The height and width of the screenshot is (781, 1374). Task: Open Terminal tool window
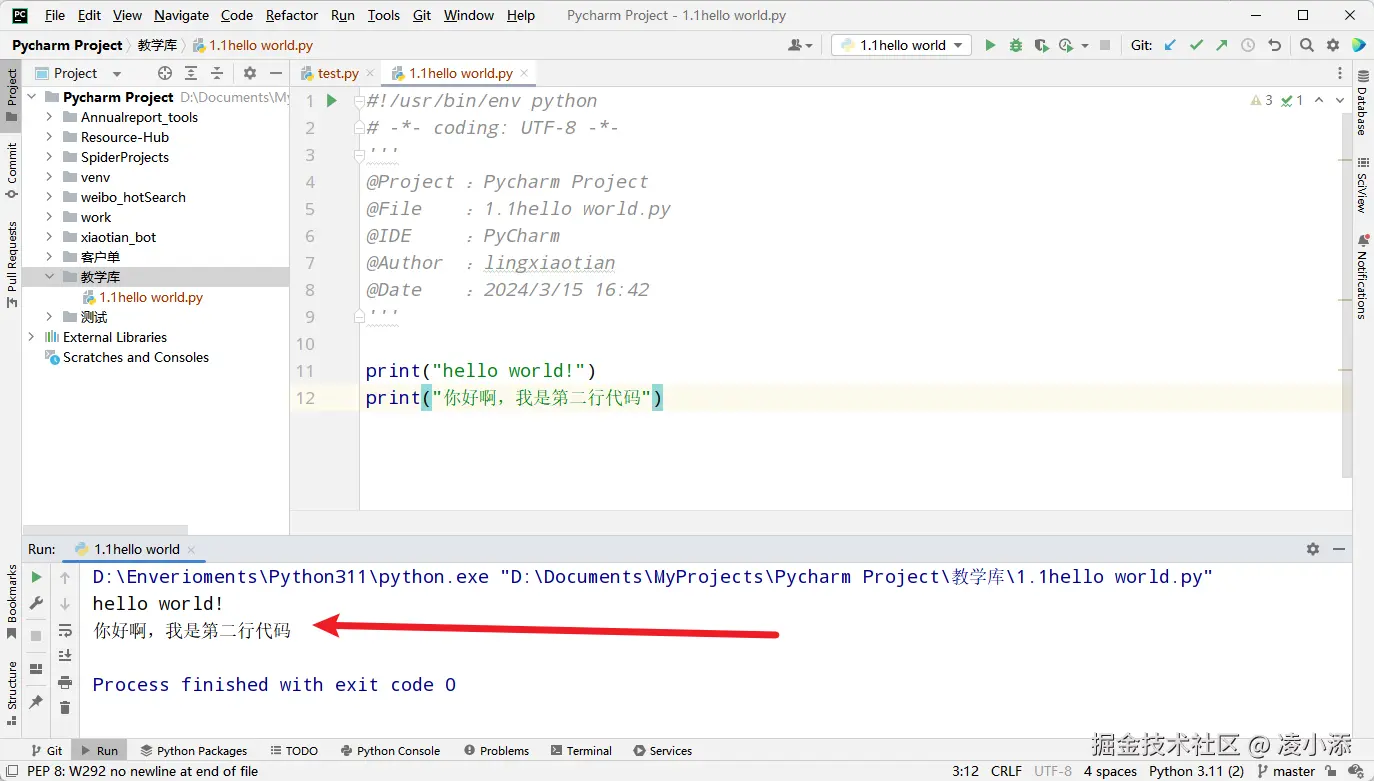click(581, 750)
